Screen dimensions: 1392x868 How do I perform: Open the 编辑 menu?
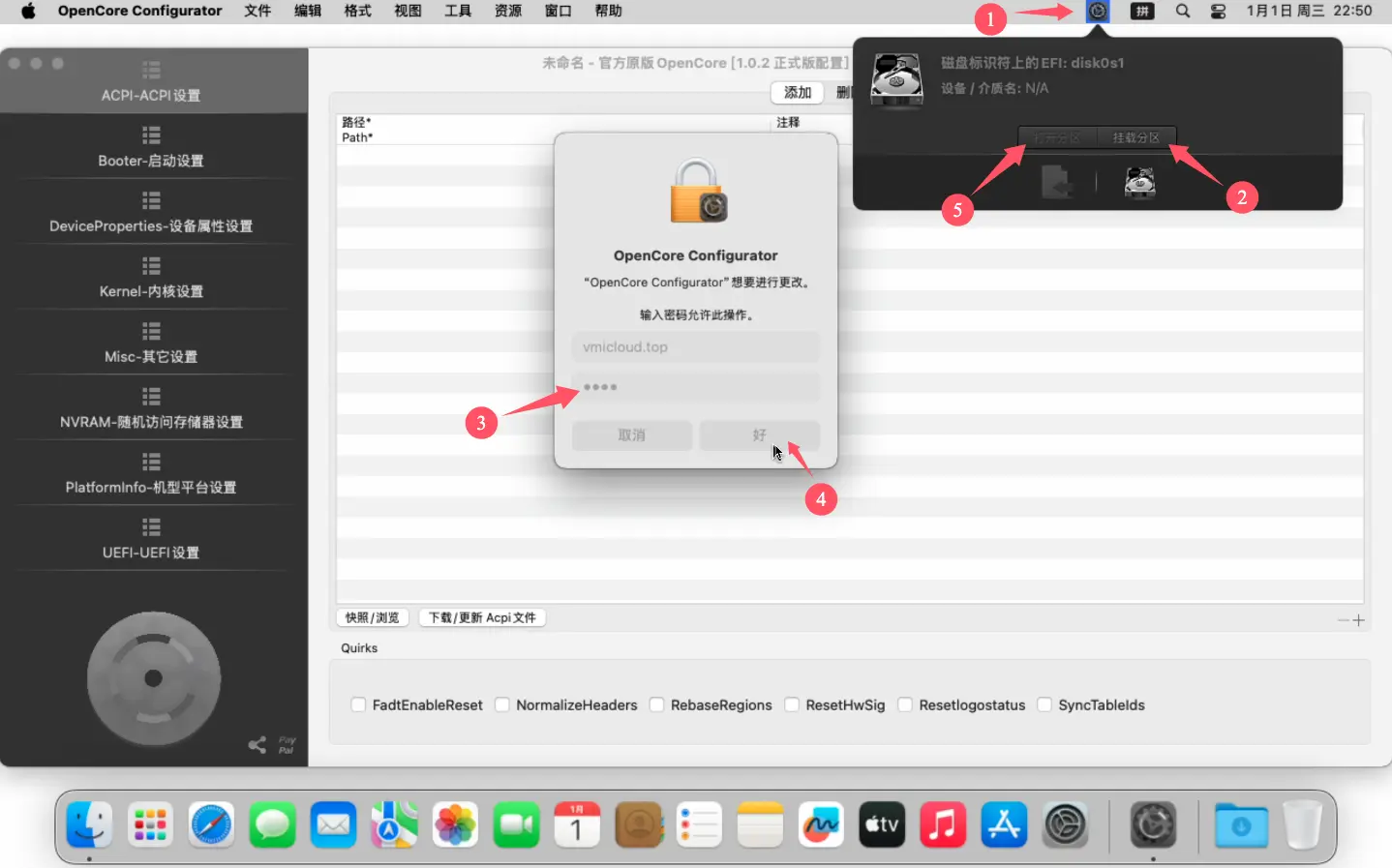click(x=308, y=11)
